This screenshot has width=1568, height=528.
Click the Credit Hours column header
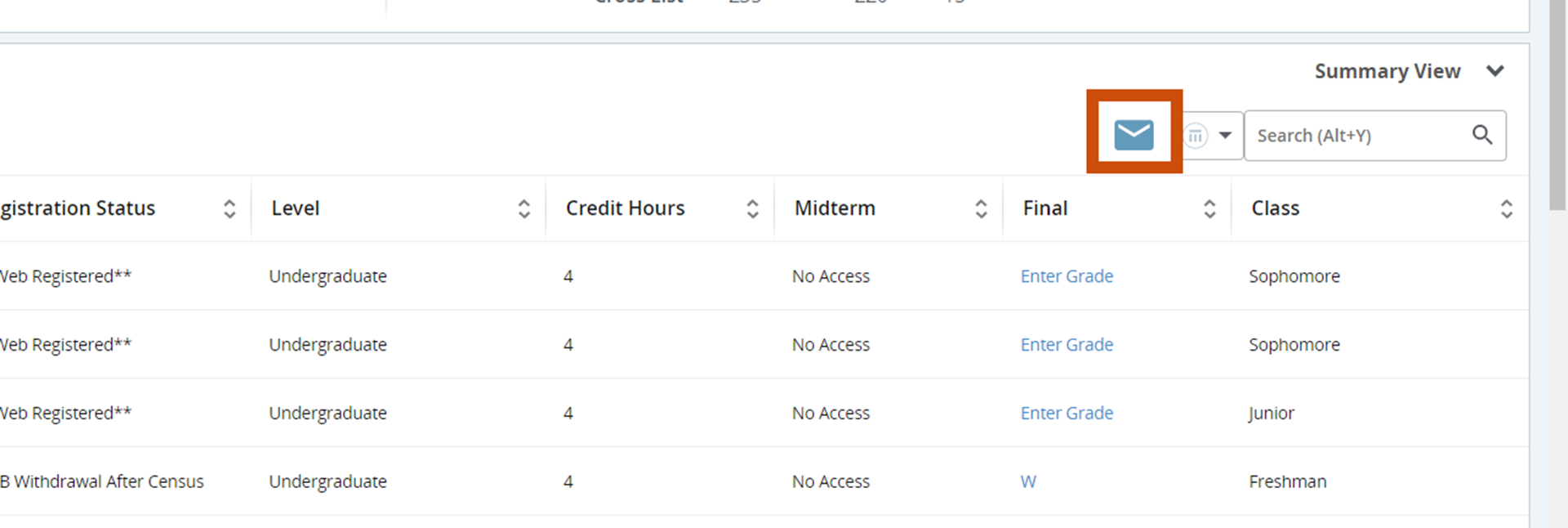tap(625, 208)
